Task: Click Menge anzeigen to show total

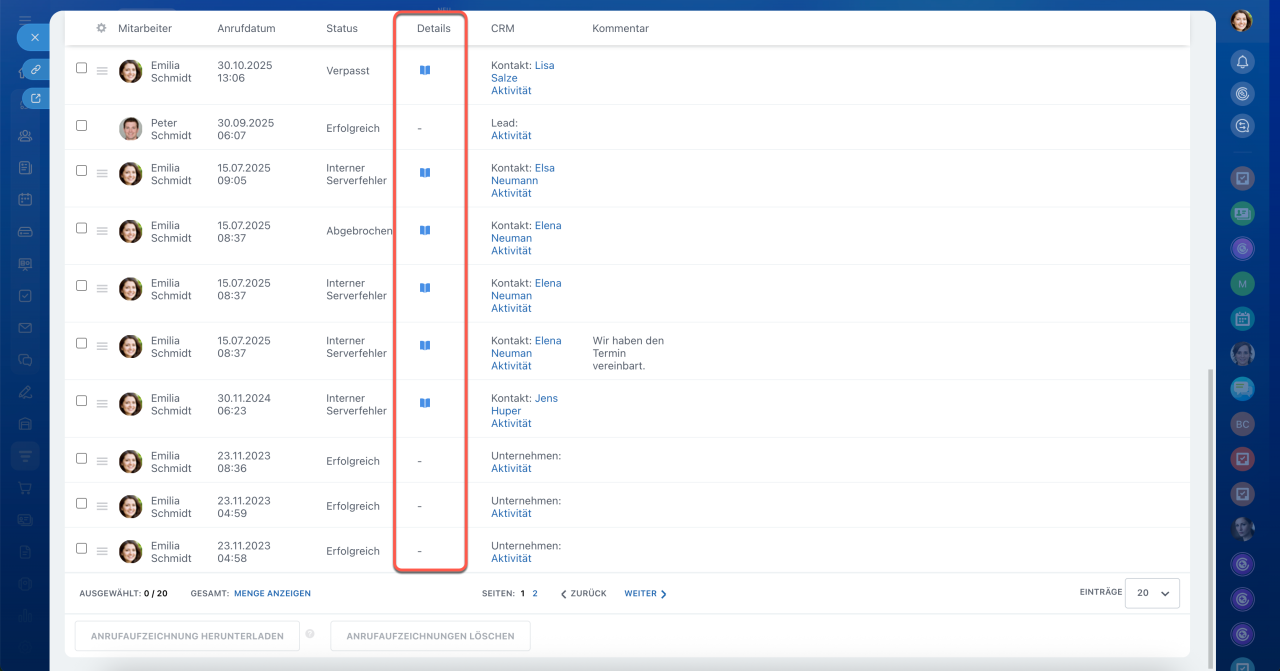Action: click(272, 593)
